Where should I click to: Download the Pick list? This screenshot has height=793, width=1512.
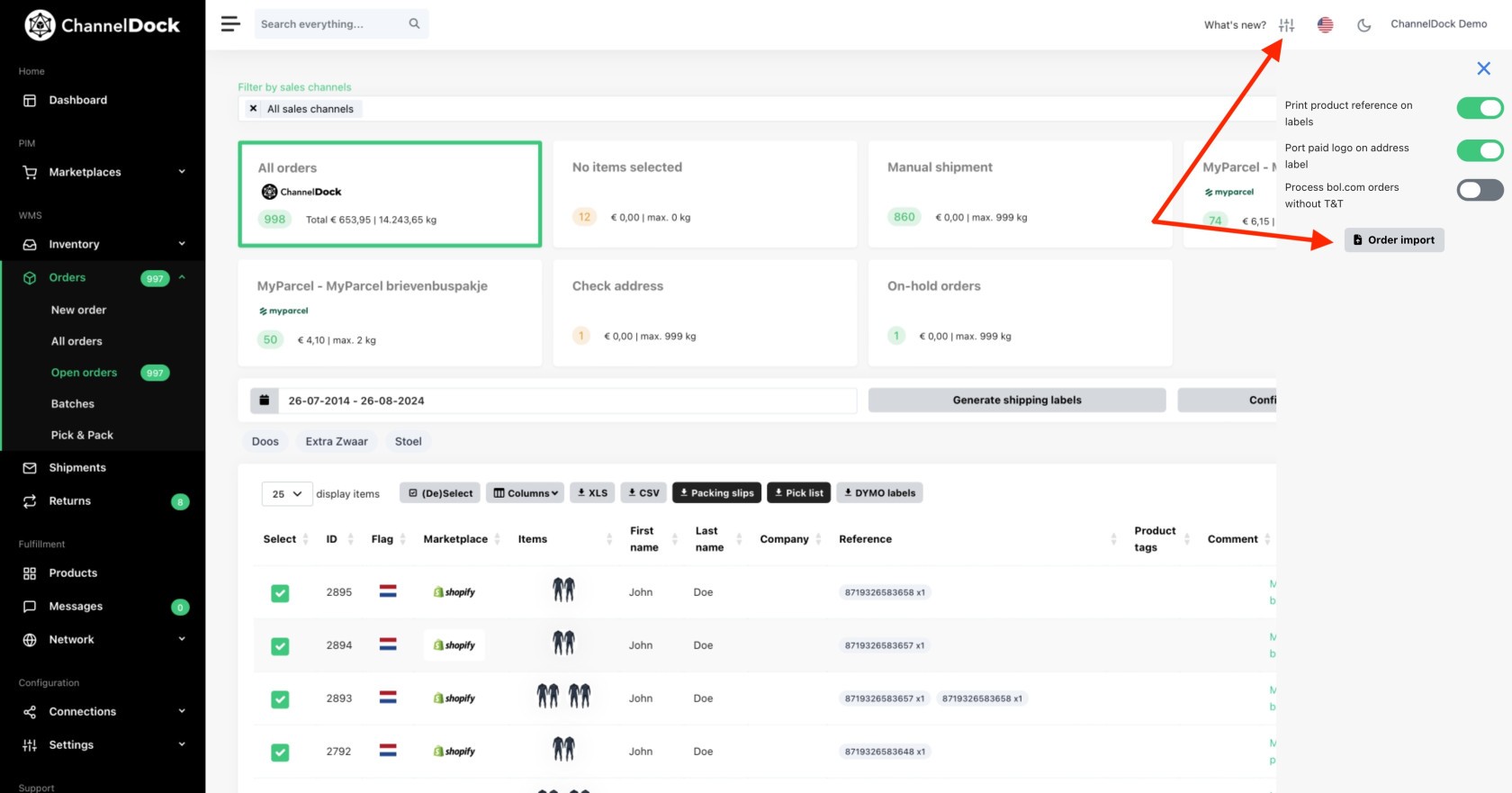[x=798, y=493]
